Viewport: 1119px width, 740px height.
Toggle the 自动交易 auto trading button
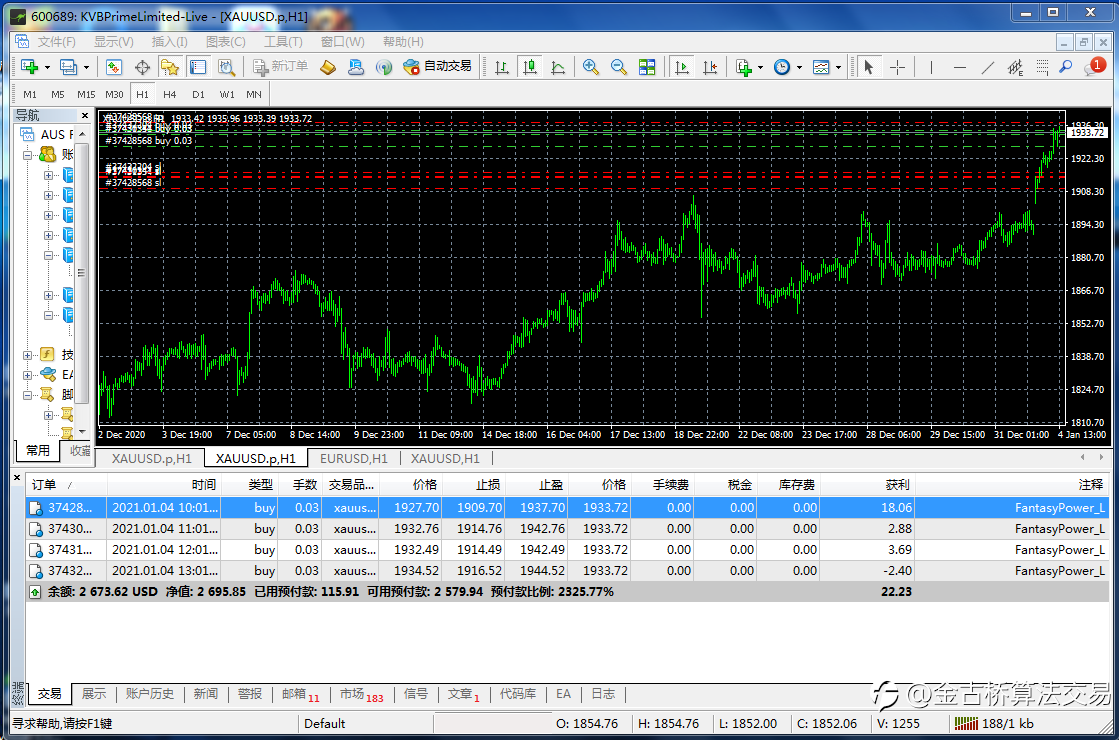click(437, 67)
